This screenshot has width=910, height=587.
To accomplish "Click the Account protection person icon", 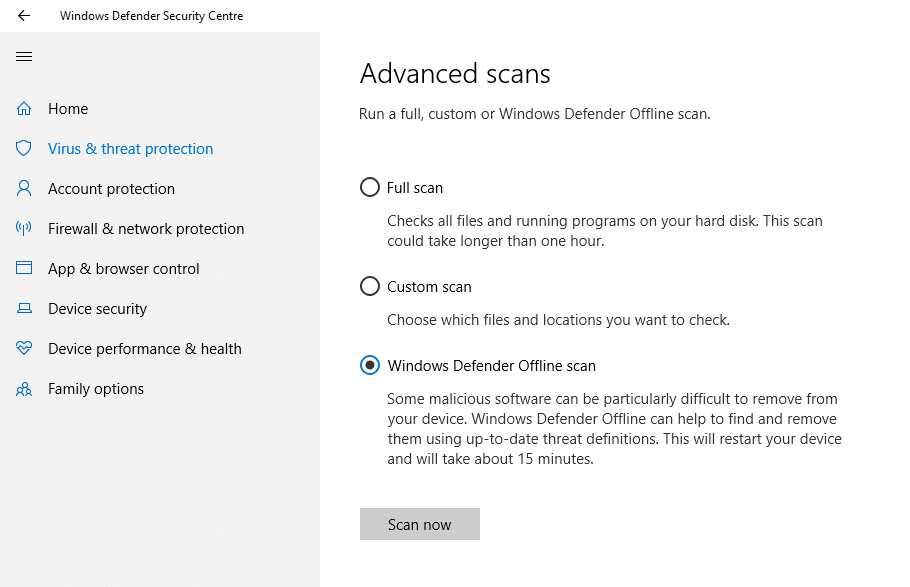I will [24, 189].
